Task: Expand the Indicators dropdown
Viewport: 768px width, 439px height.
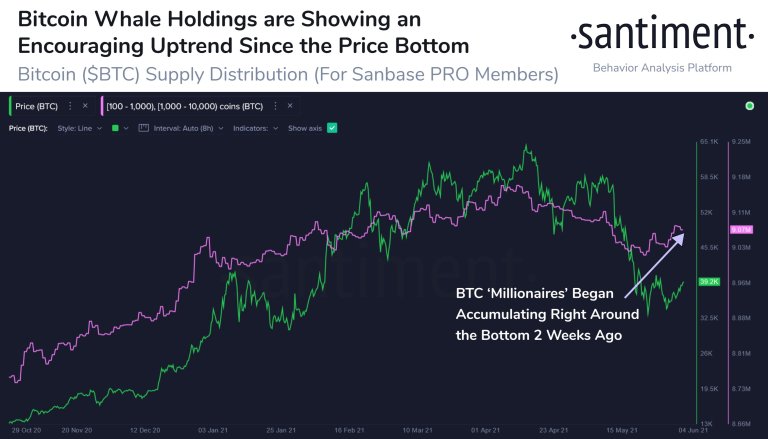Action: (255, 128)
